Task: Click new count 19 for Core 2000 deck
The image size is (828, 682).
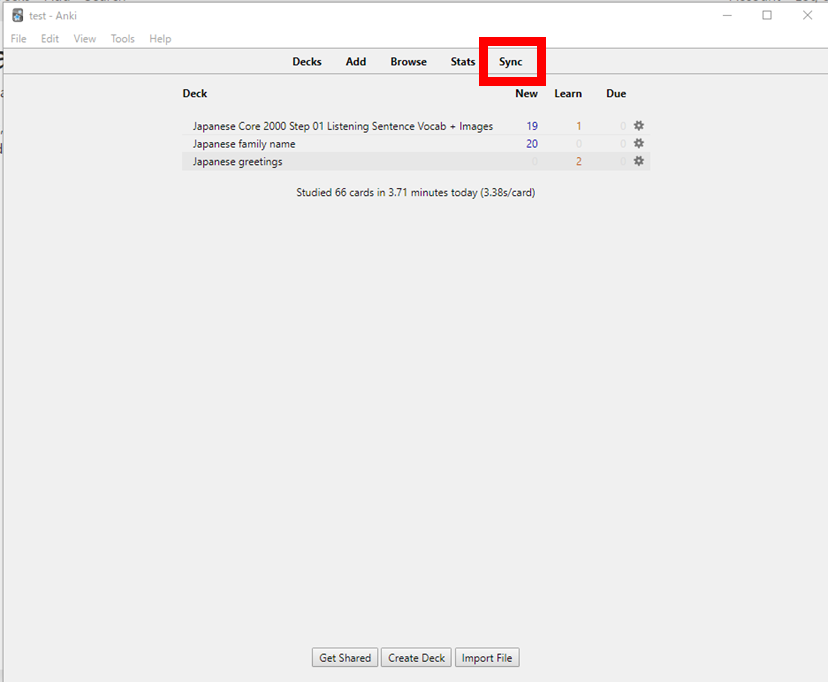Action: coord(532,126)
